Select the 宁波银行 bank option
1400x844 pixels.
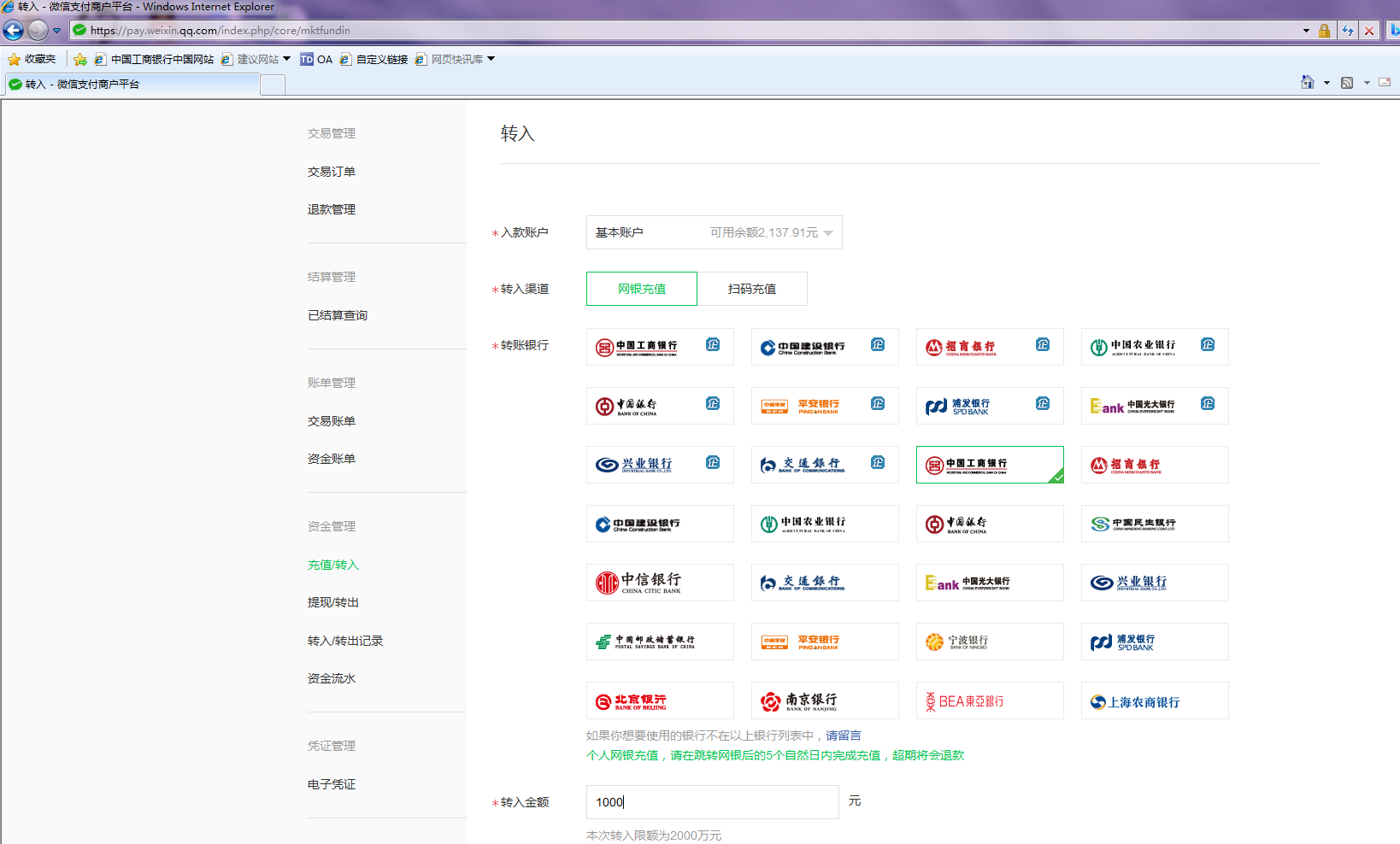point(990,642)
